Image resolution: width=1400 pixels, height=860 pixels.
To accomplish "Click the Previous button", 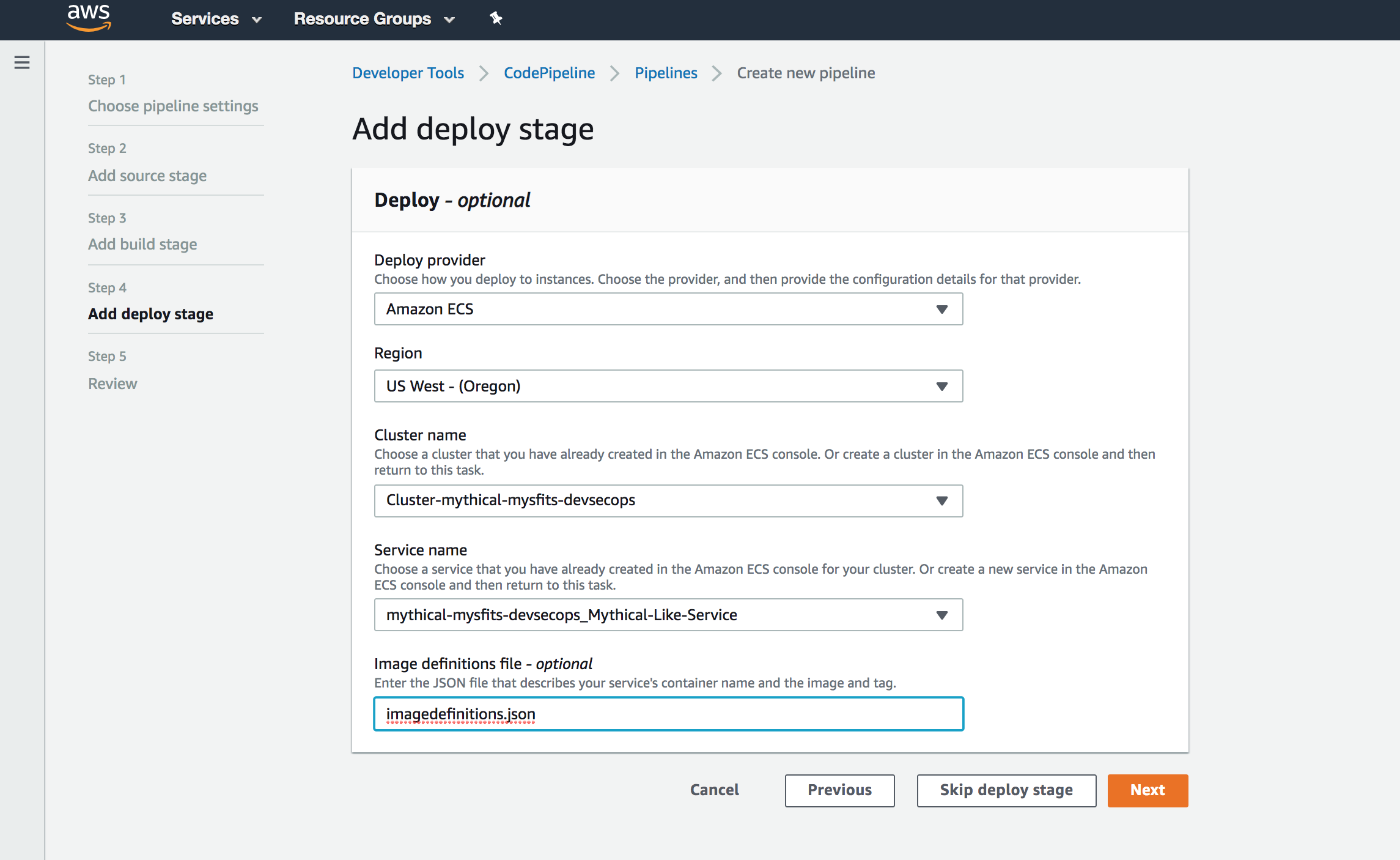I will (839, 790).
